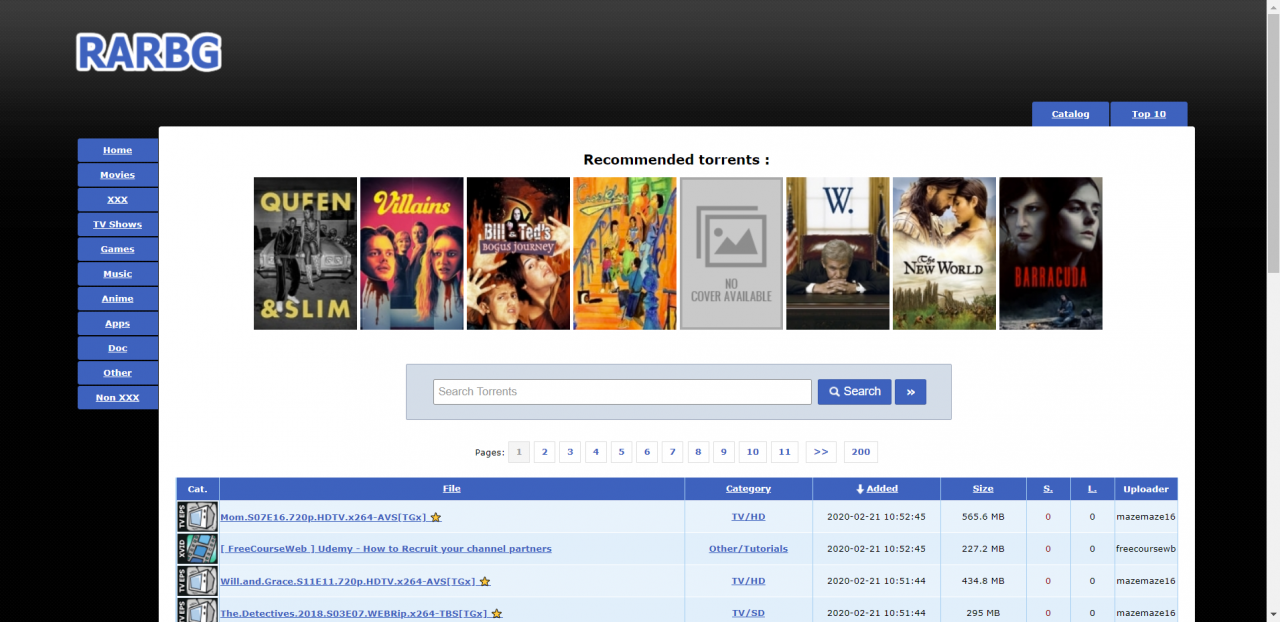Go to page 2

click(x=545, y=452)
